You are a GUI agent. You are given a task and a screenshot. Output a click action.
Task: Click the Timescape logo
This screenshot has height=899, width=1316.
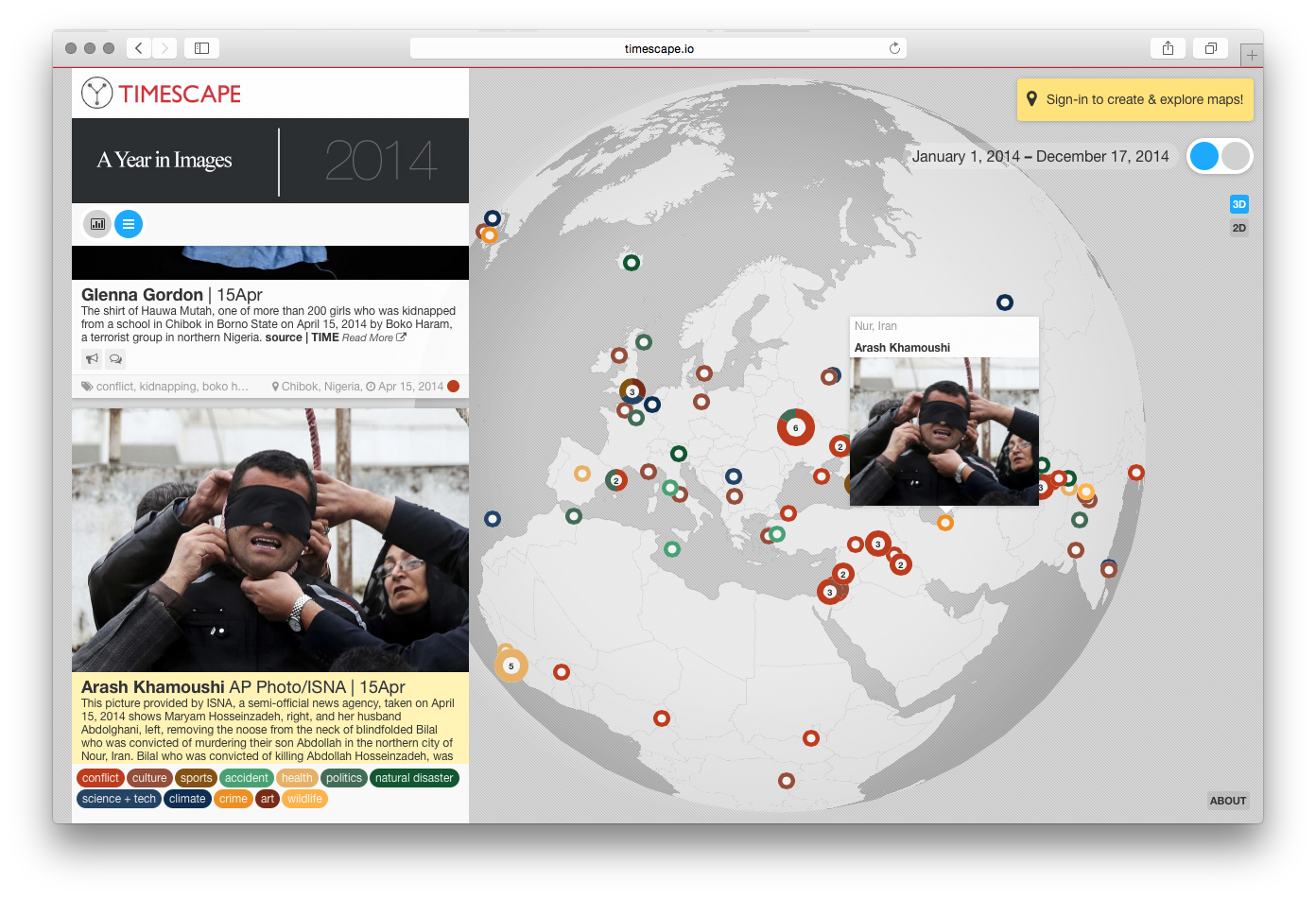(x=162, y=94)
